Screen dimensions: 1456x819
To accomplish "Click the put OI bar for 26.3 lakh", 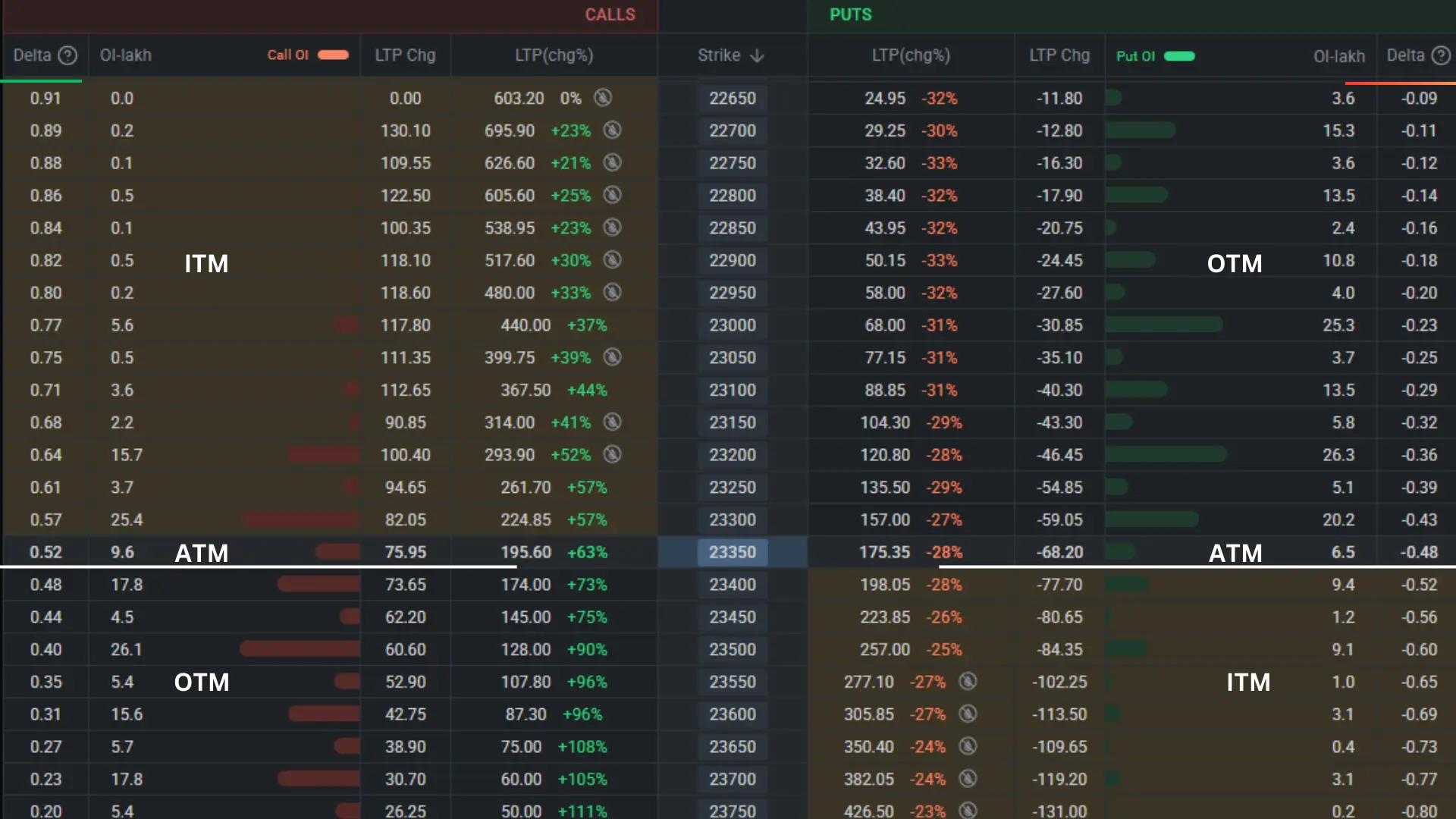I will [1166, 454].
